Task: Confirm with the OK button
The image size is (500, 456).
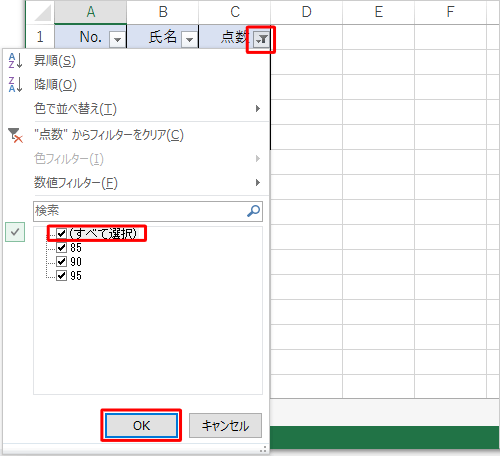Action: [x=141, y=426]
